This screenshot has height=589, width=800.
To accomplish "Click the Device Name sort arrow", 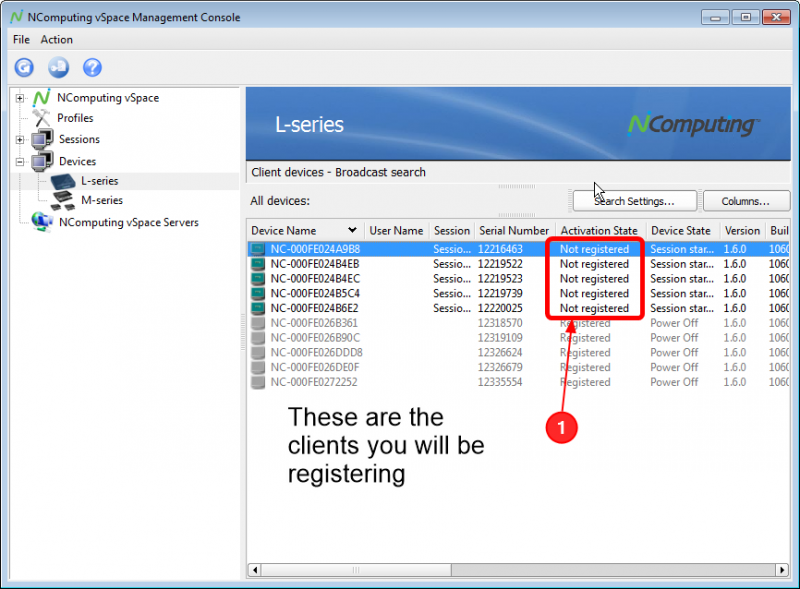I will [352, 230].
